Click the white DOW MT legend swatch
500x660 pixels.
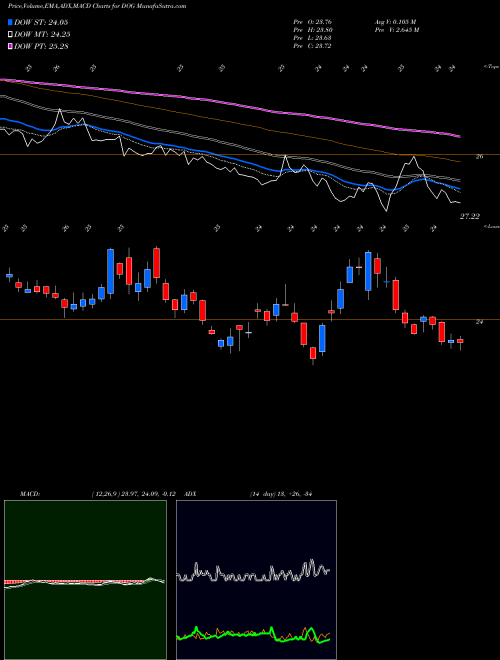(x=10, y=35)
